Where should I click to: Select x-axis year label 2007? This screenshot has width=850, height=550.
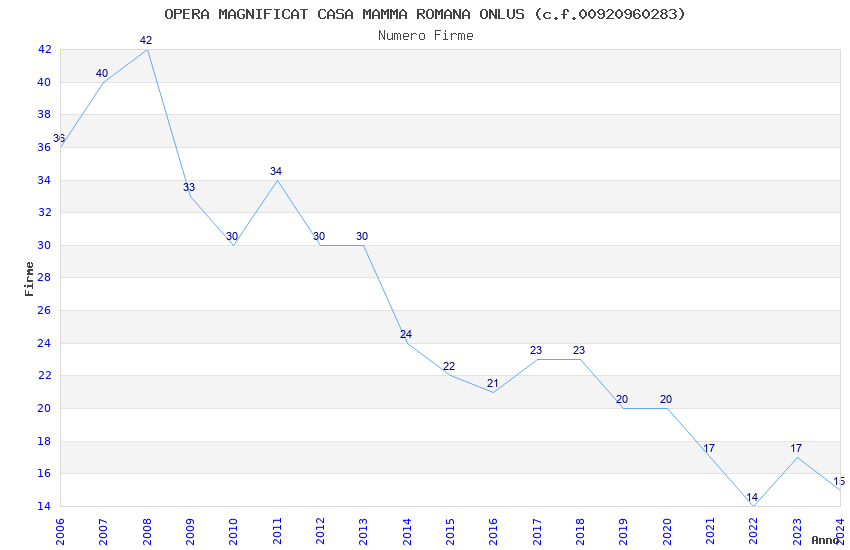(x=103, y=531)
